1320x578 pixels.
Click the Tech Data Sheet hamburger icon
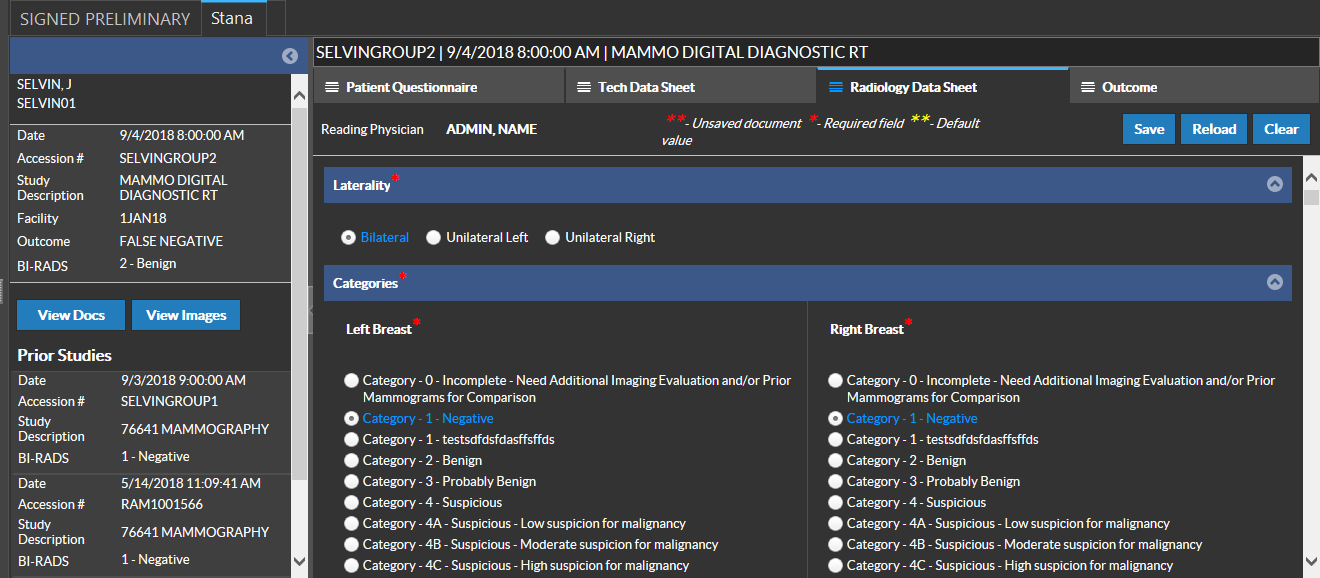point(584,87)
